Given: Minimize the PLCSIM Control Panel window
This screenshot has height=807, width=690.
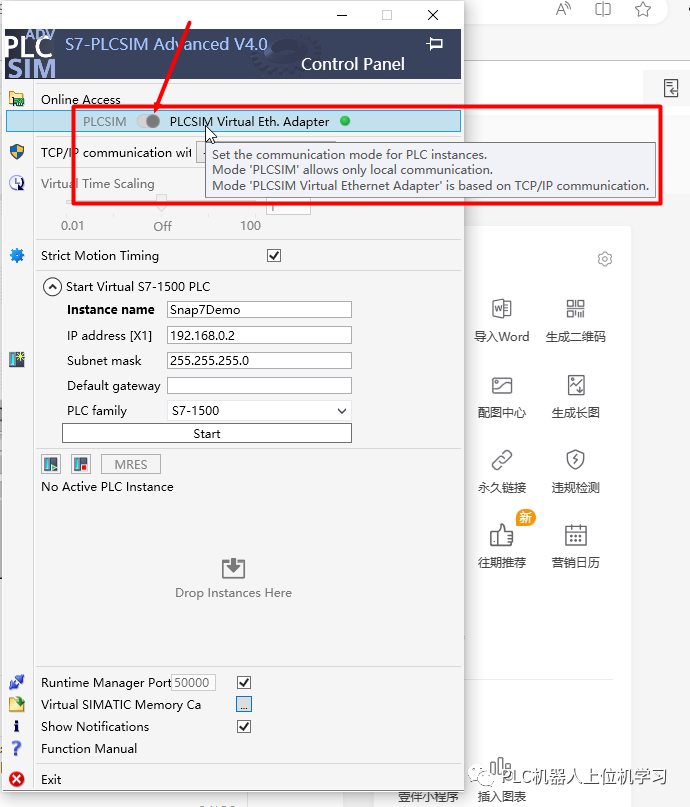Looking at the screenshot, I should [x=342, y=15].
